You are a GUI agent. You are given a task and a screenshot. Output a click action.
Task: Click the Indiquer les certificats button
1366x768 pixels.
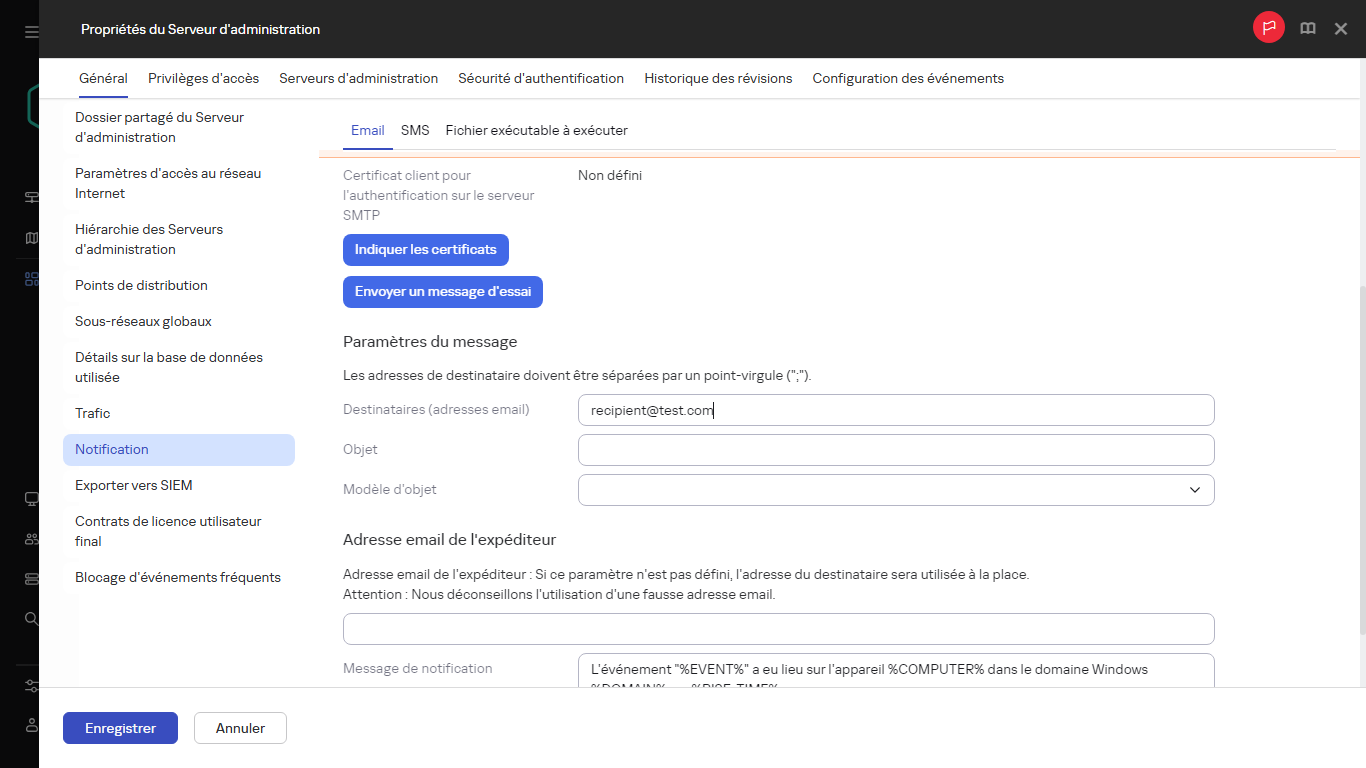point(425,249)
